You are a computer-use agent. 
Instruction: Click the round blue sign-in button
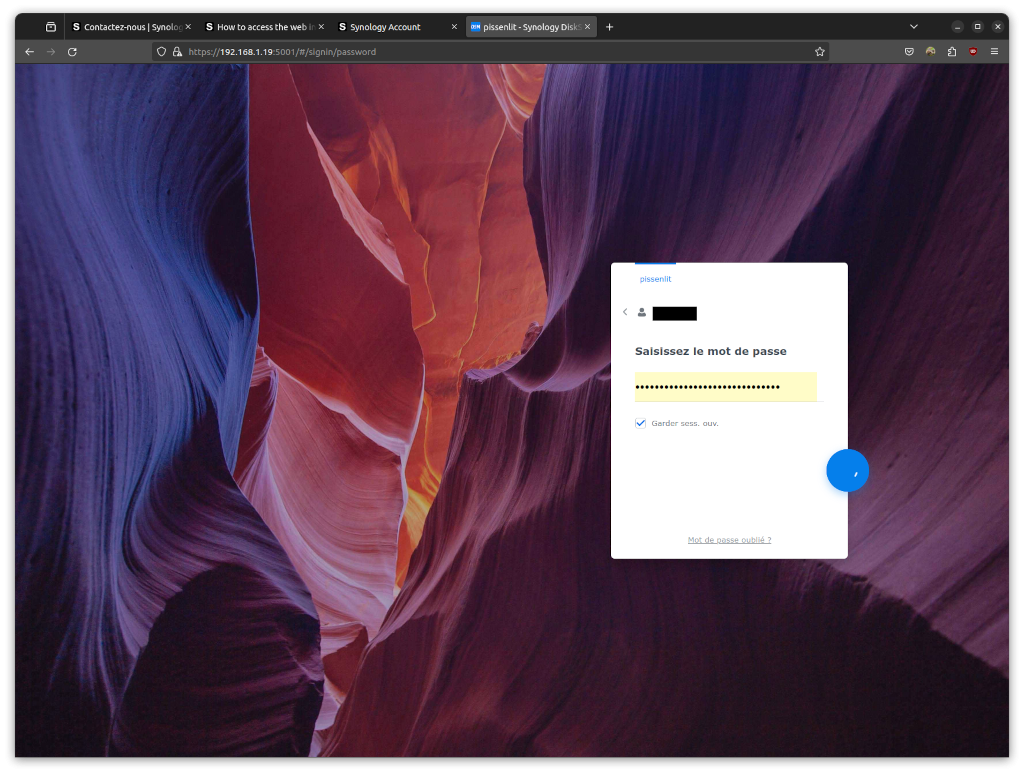pos(847,471)
